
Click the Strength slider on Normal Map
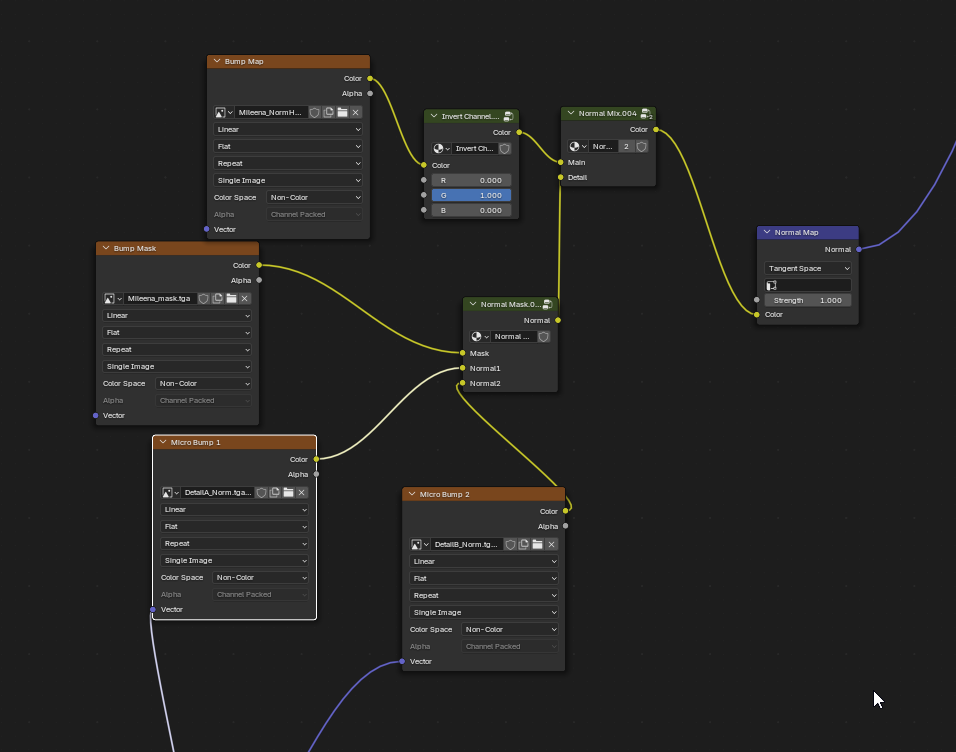click(808, 301)
